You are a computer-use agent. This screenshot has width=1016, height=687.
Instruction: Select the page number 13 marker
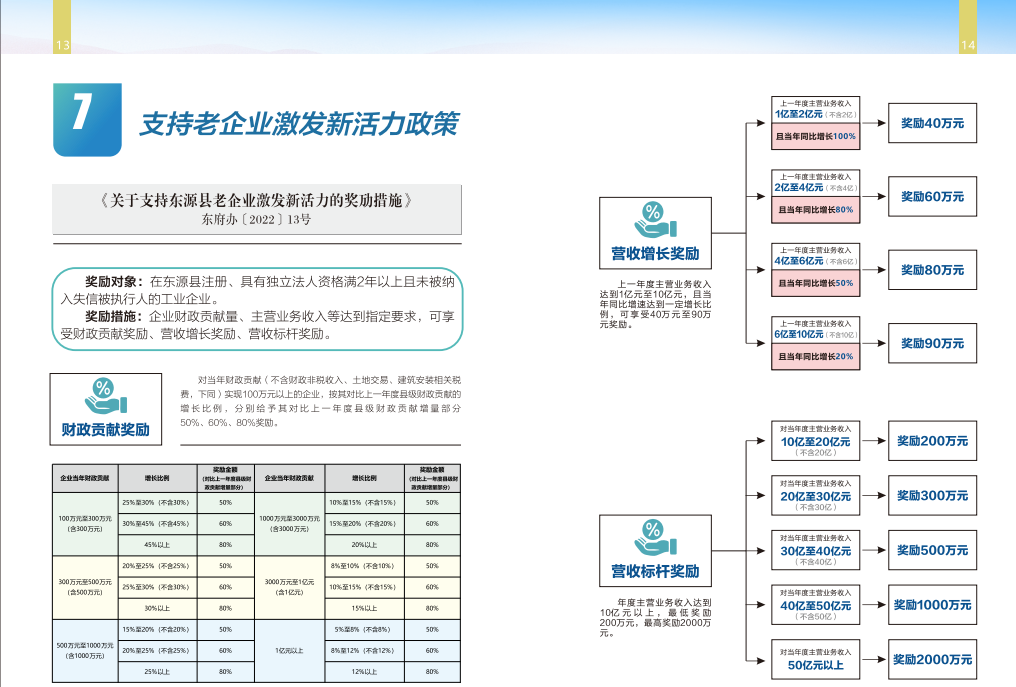coord(62,45)
